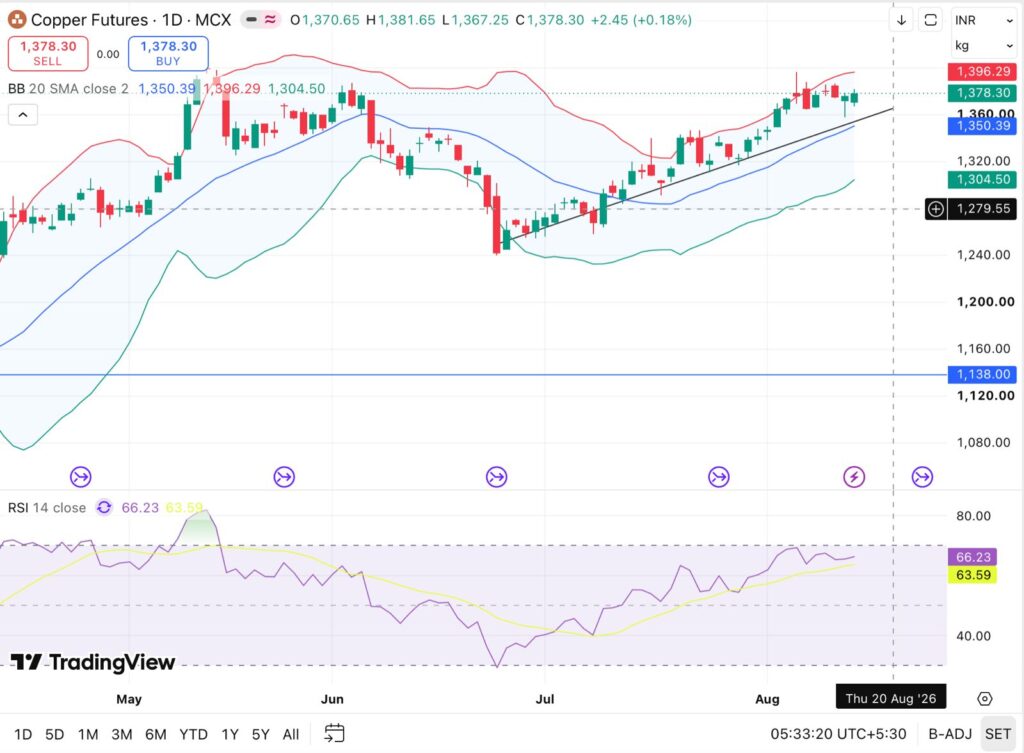Click the rightmost future rollover marker

pyautogui.click(x=922, y=477)
